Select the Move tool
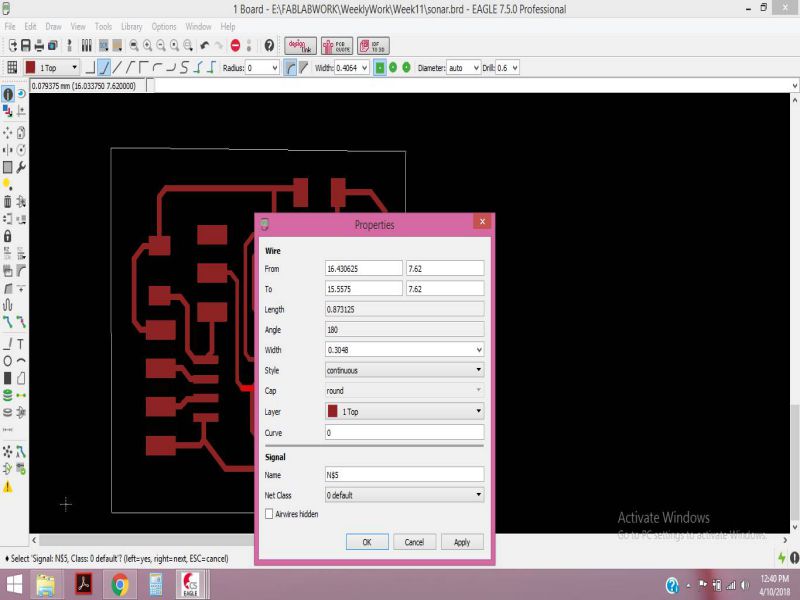The width and height of the screenshot is (800, 600). (8, 133)
